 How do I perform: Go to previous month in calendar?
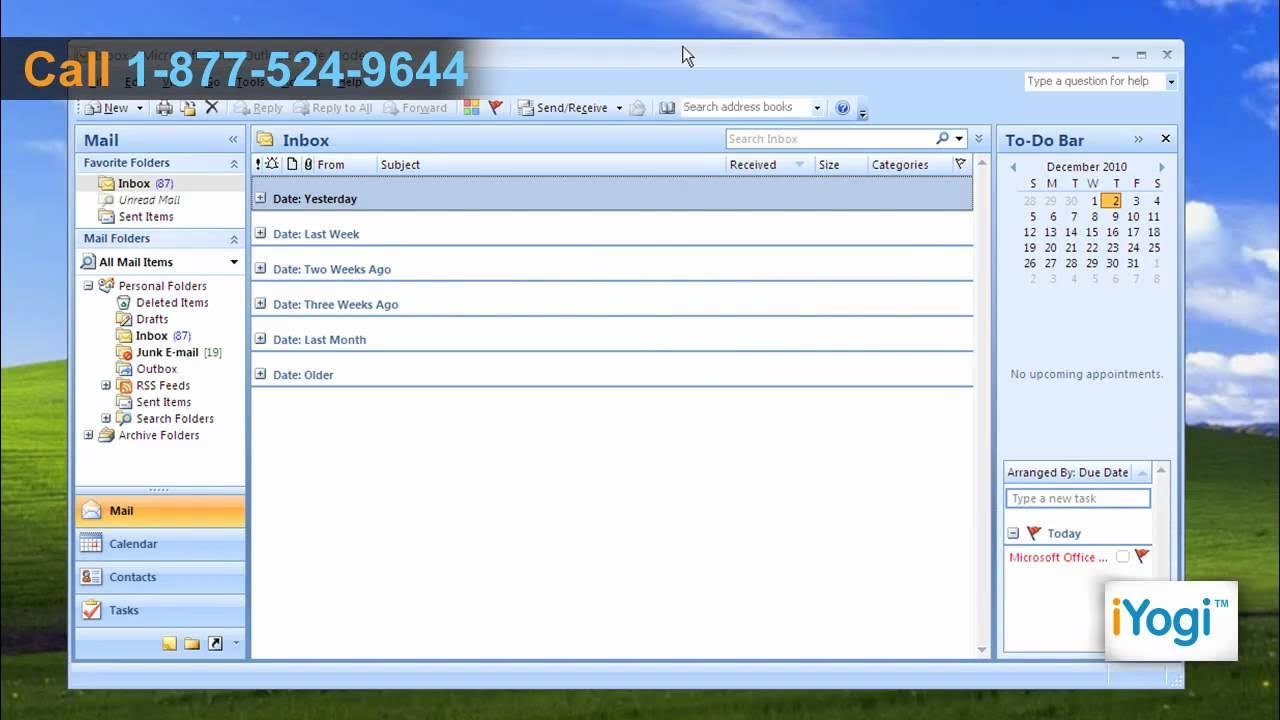click(1013, 167)
